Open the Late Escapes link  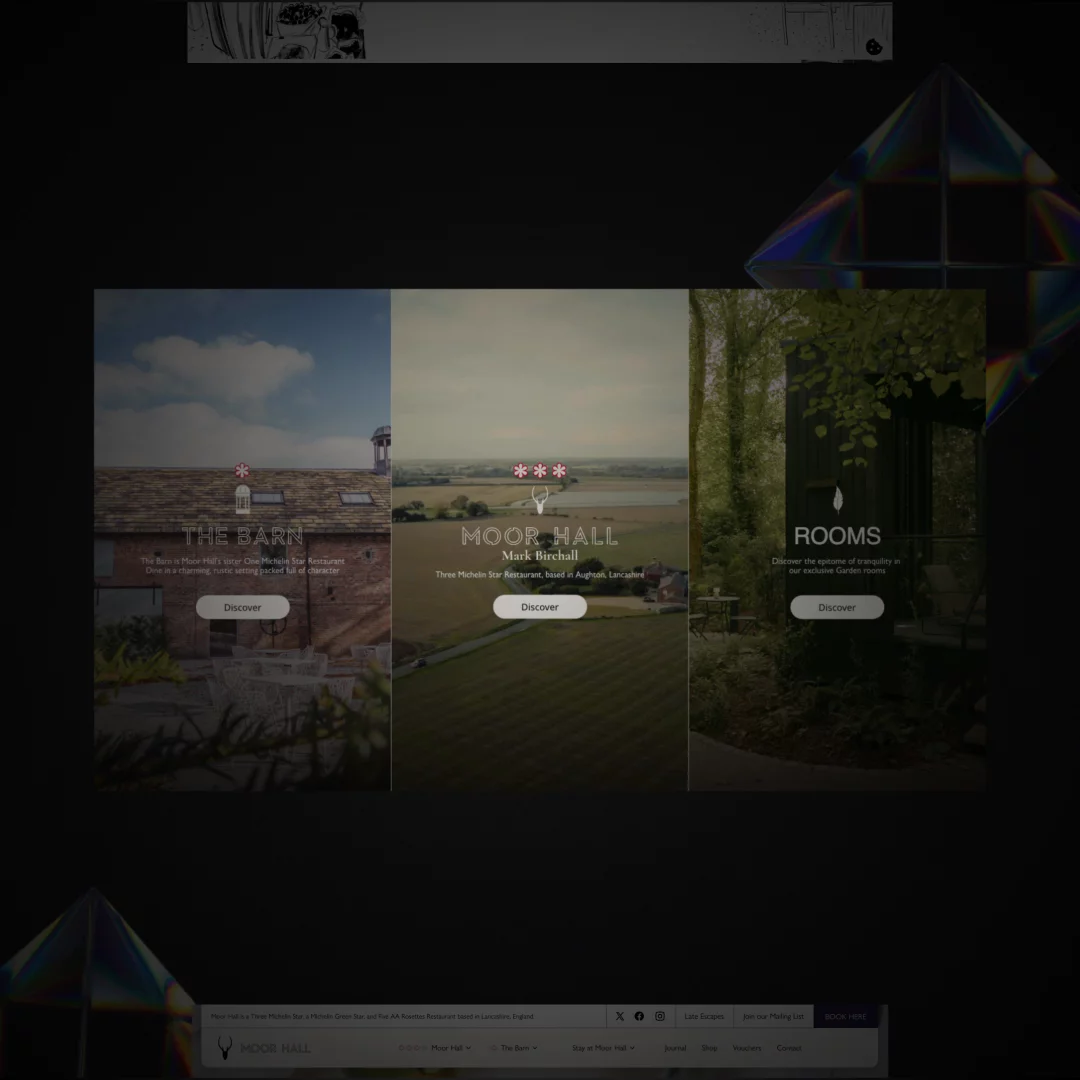click(704, 1016)
